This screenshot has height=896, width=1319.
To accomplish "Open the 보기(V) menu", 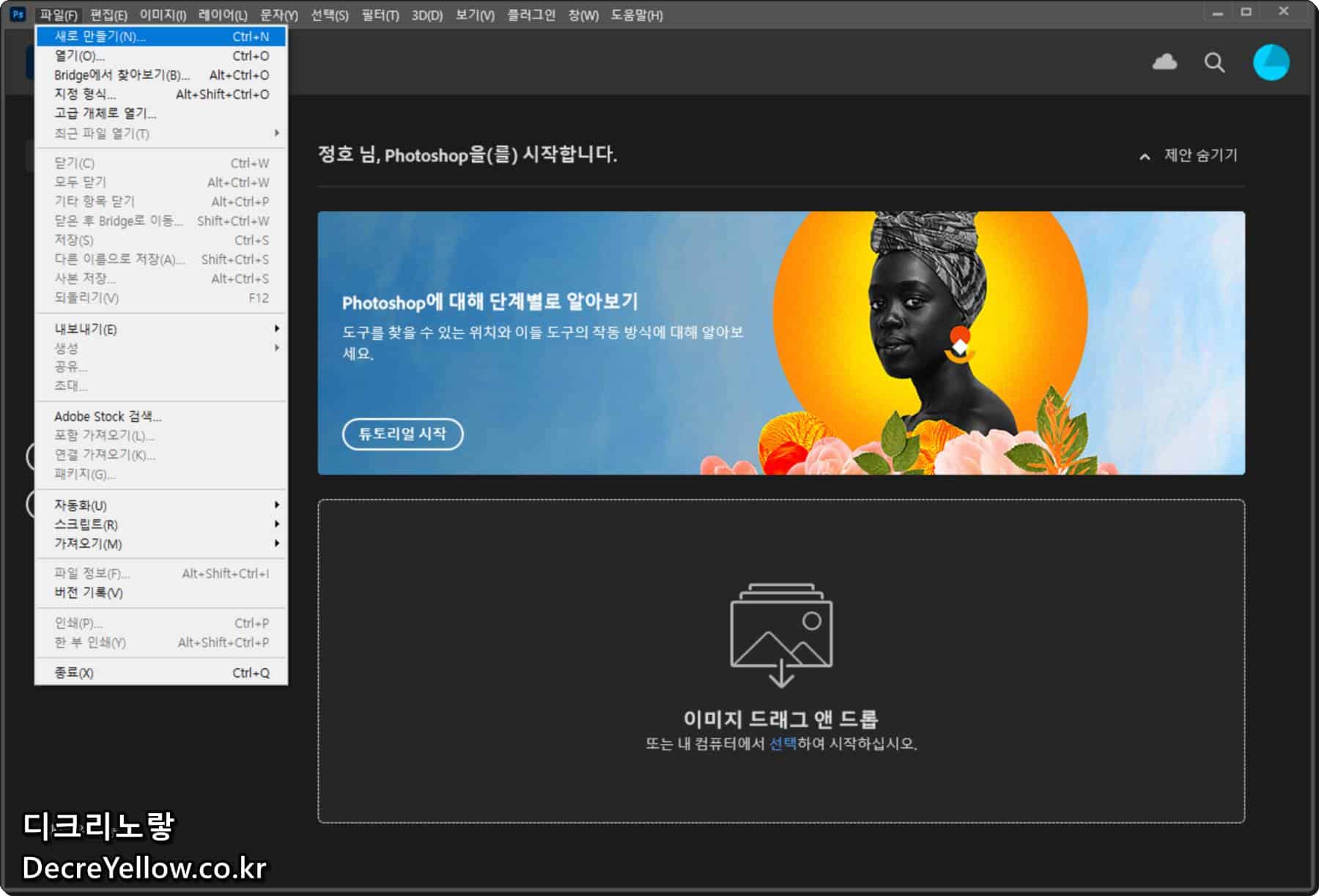I will pos(475,15).
